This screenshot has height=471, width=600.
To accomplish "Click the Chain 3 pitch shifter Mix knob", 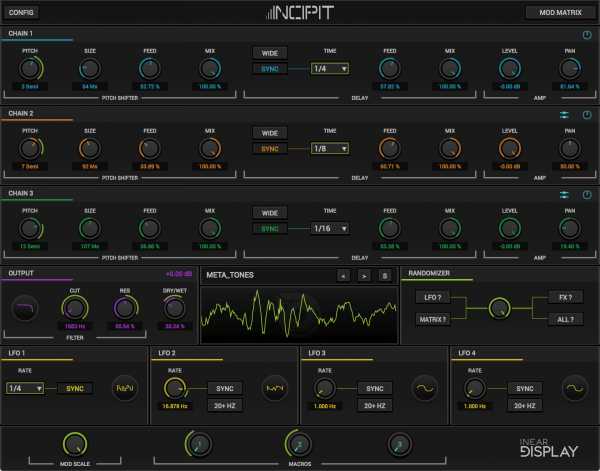I will coord(210,228).
